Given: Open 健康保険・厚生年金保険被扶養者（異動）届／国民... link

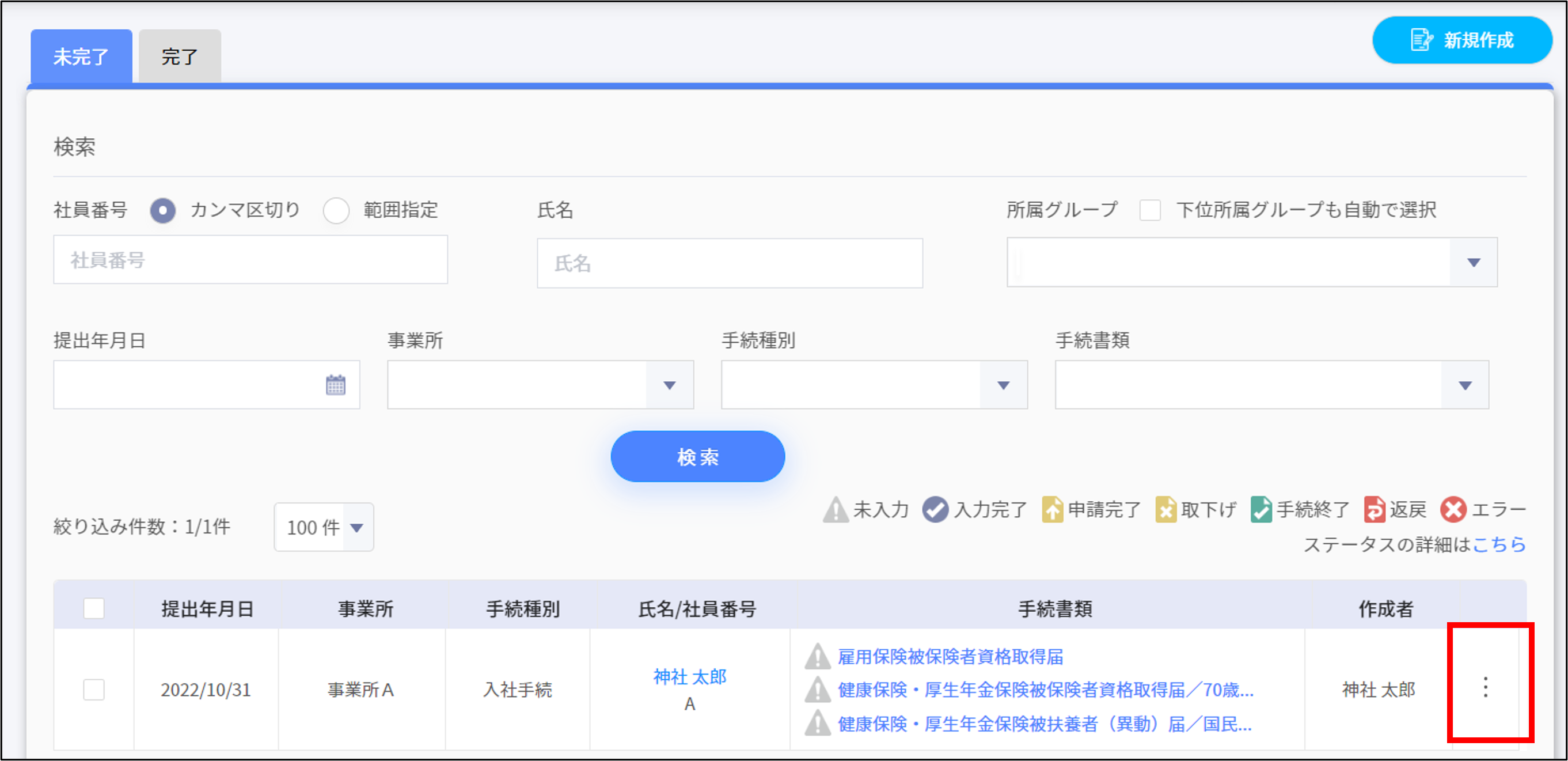Looking at the screenshot, I should [x=1045, y=723].
